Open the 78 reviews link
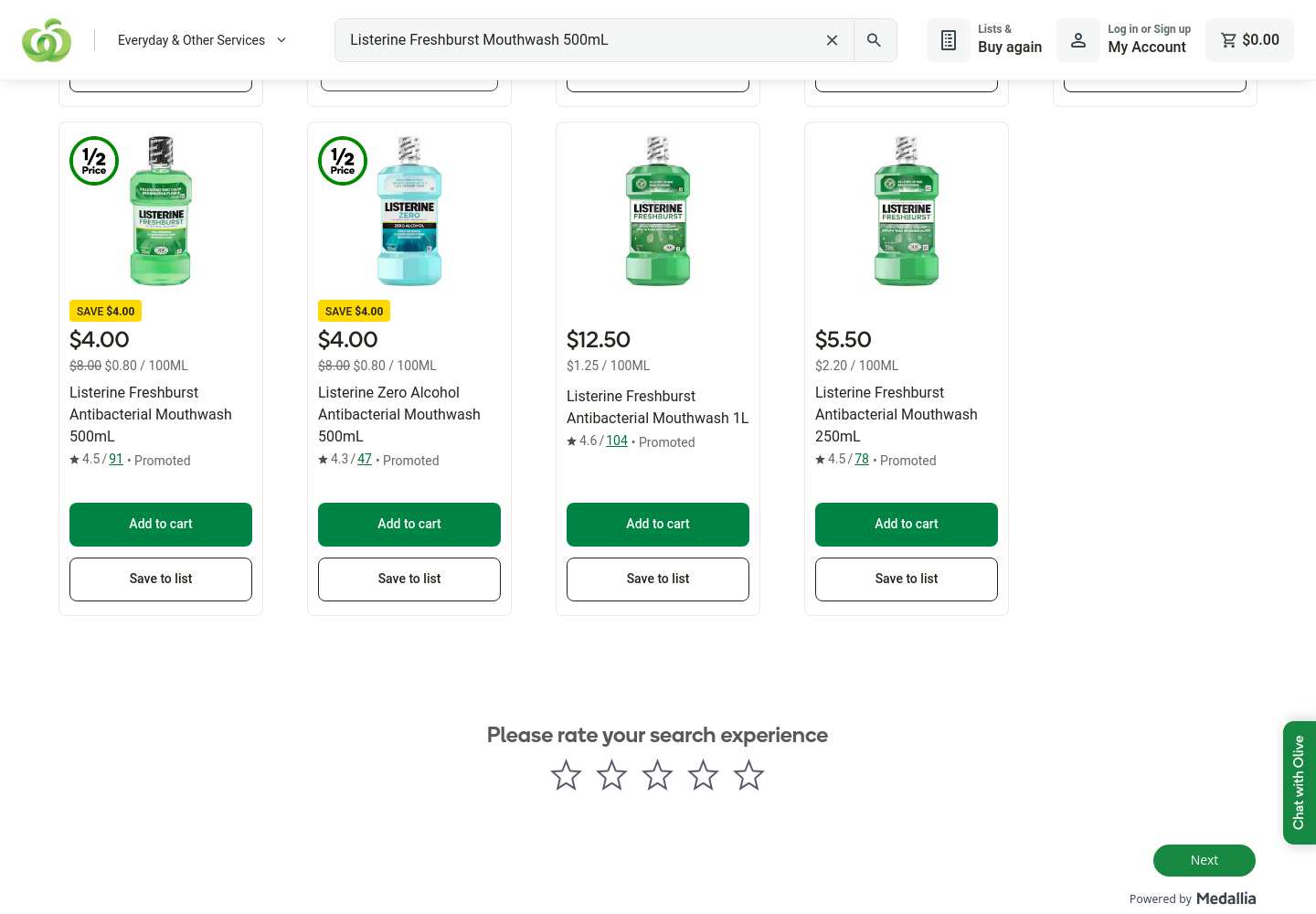This screenshot has height=914, width=1316. [862, 459]
